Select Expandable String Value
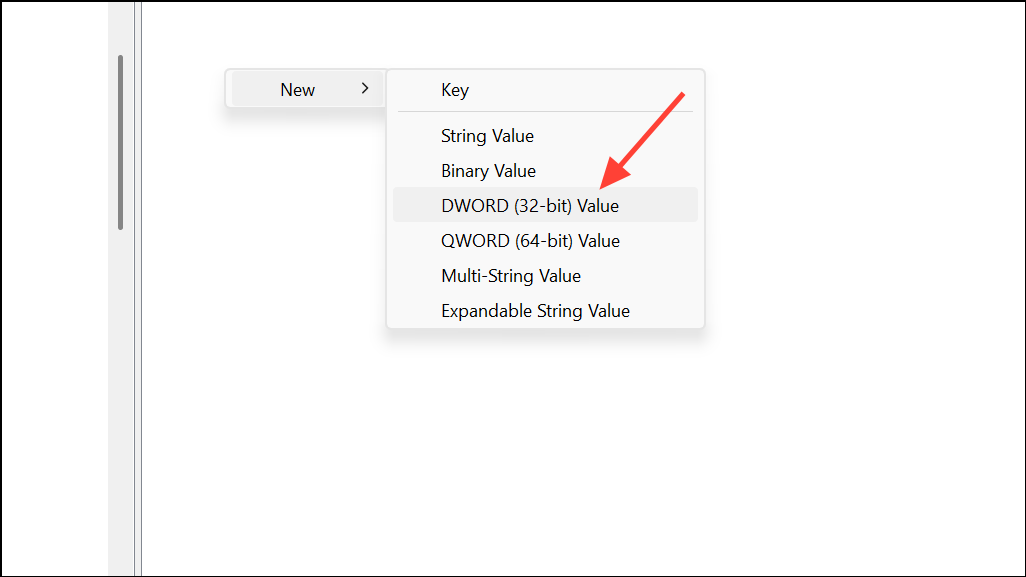The height and width of the screenshot is (577, 1026). [535, 311]
